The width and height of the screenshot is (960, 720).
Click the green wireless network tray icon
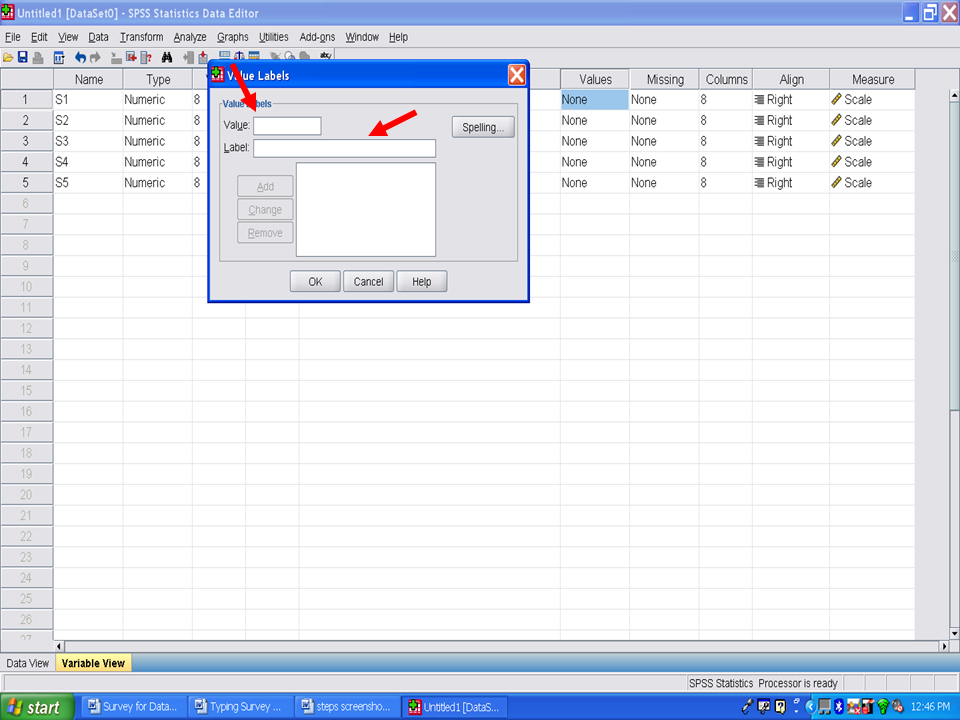(883, 707)
